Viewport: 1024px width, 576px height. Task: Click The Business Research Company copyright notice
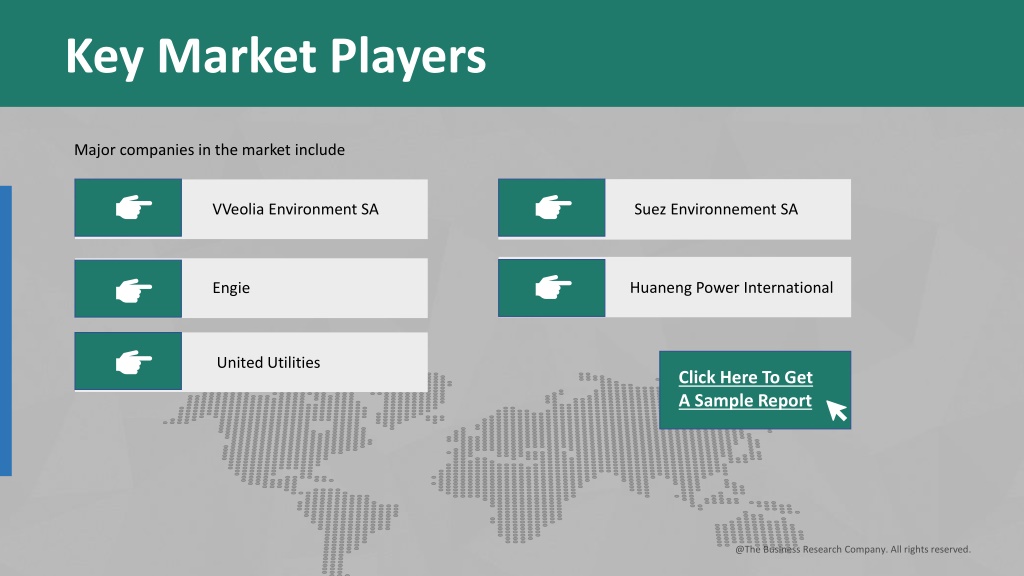click(853, 549)
